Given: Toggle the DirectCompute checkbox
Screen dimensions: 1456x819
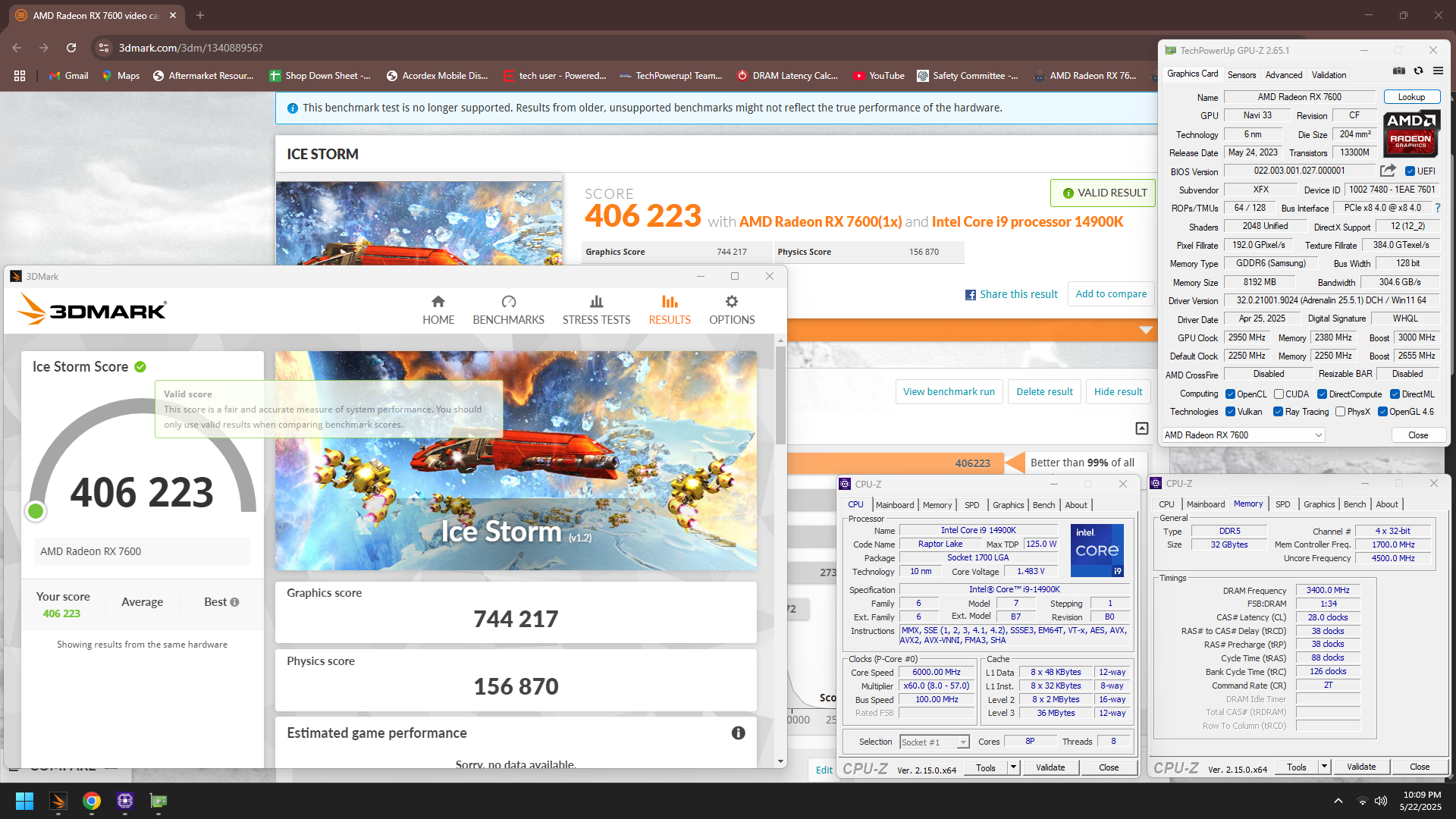Looking at the screenshot, I should coord(1322,394).
